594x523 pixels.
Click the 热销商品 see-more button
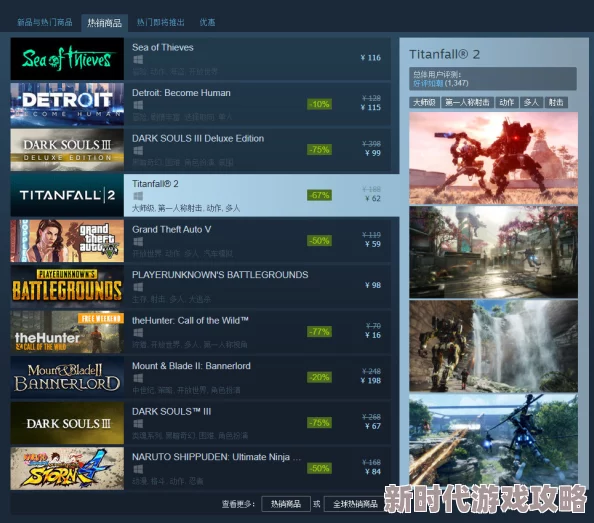[286, 504]
